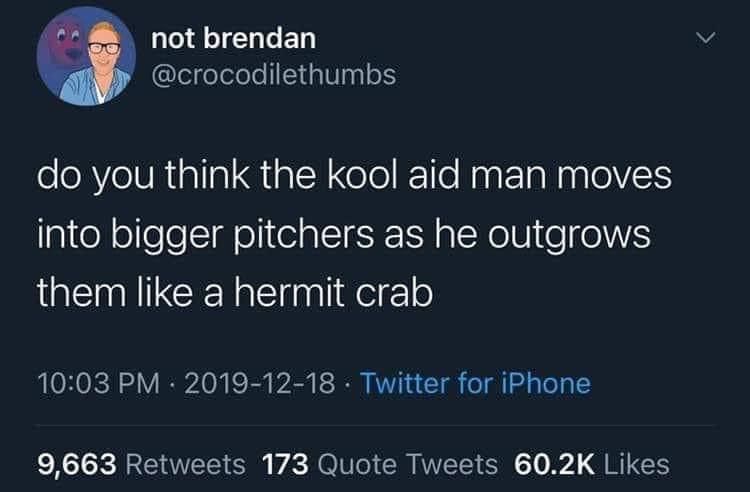Open the Retweets label list
Image resolution: width=750 pixels, height=492 pixels.
coord(186,465)
